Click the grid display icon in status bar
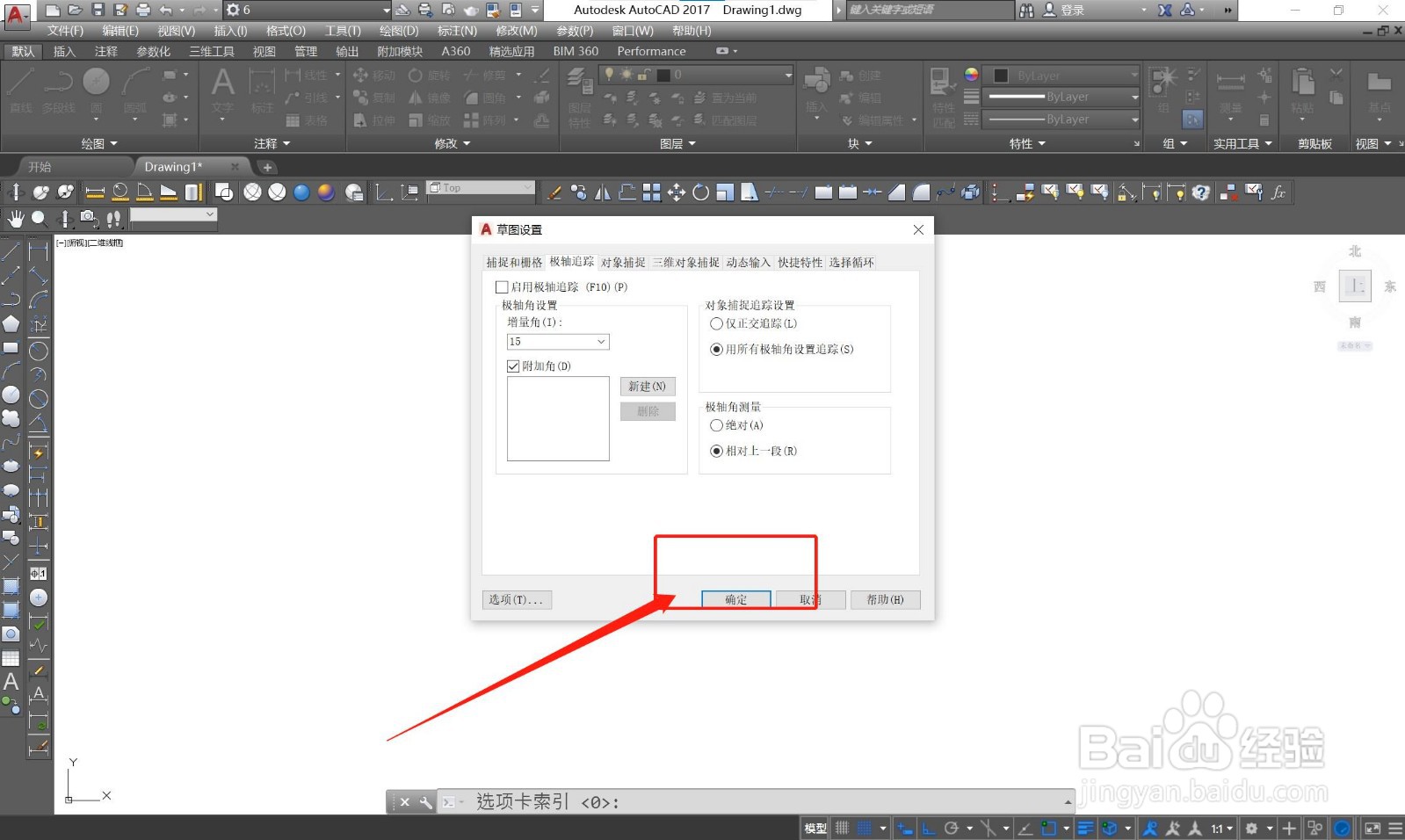 click(842, 828)
